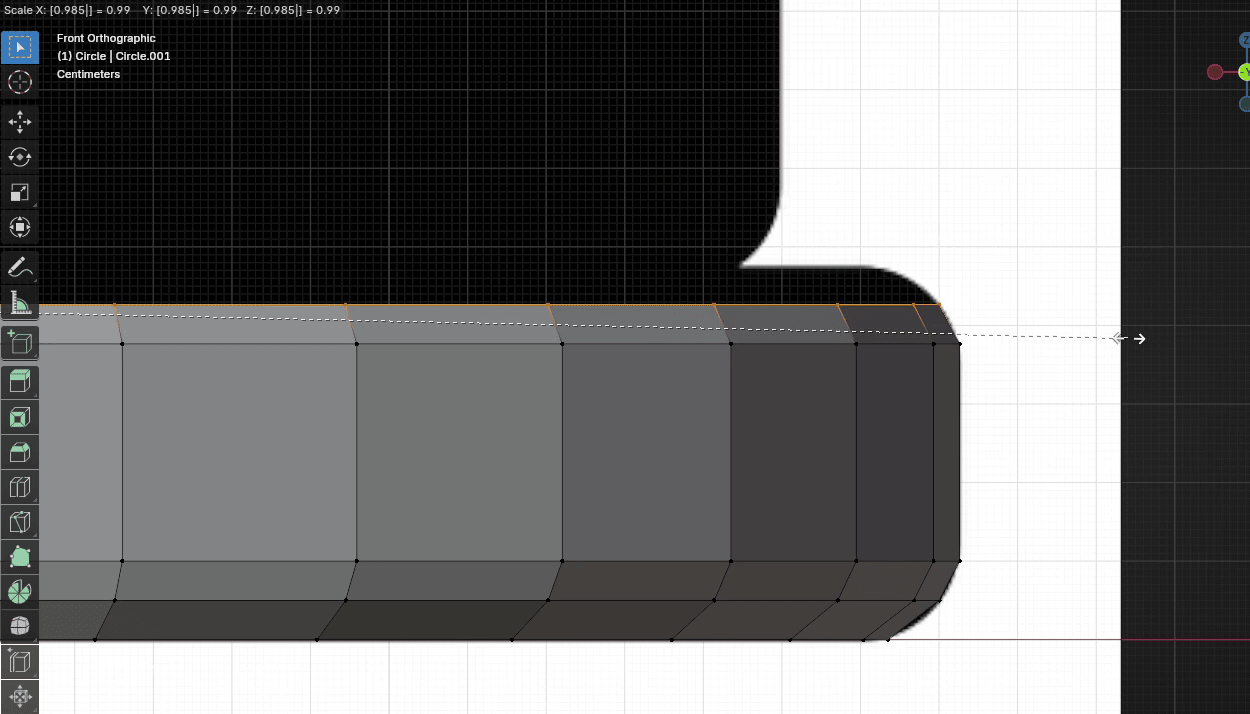Choose the Smooth vertices tool
The height and width of the screenshot is (714, 1250).
pos(20,627)
